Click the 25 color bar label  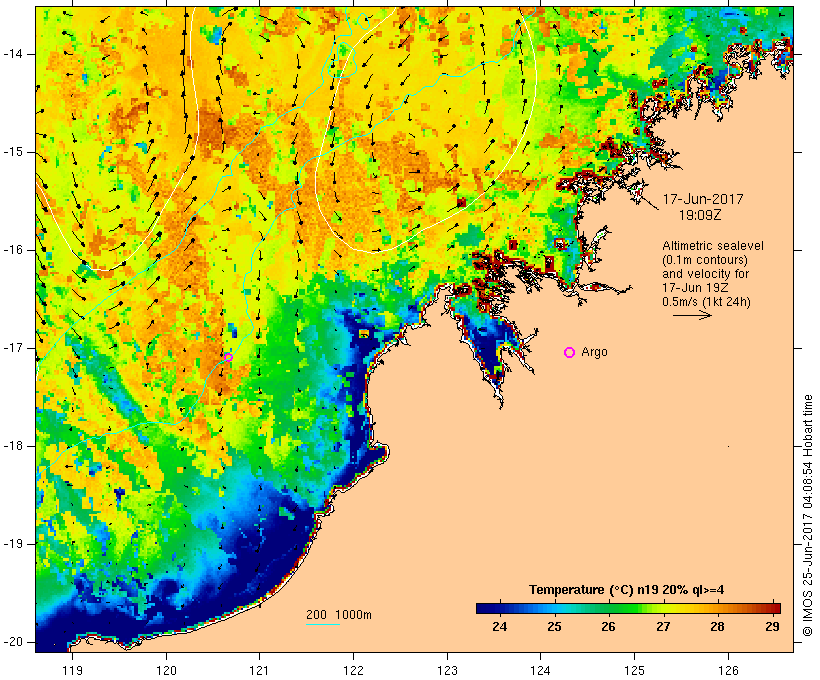click(x=554, y=626)
